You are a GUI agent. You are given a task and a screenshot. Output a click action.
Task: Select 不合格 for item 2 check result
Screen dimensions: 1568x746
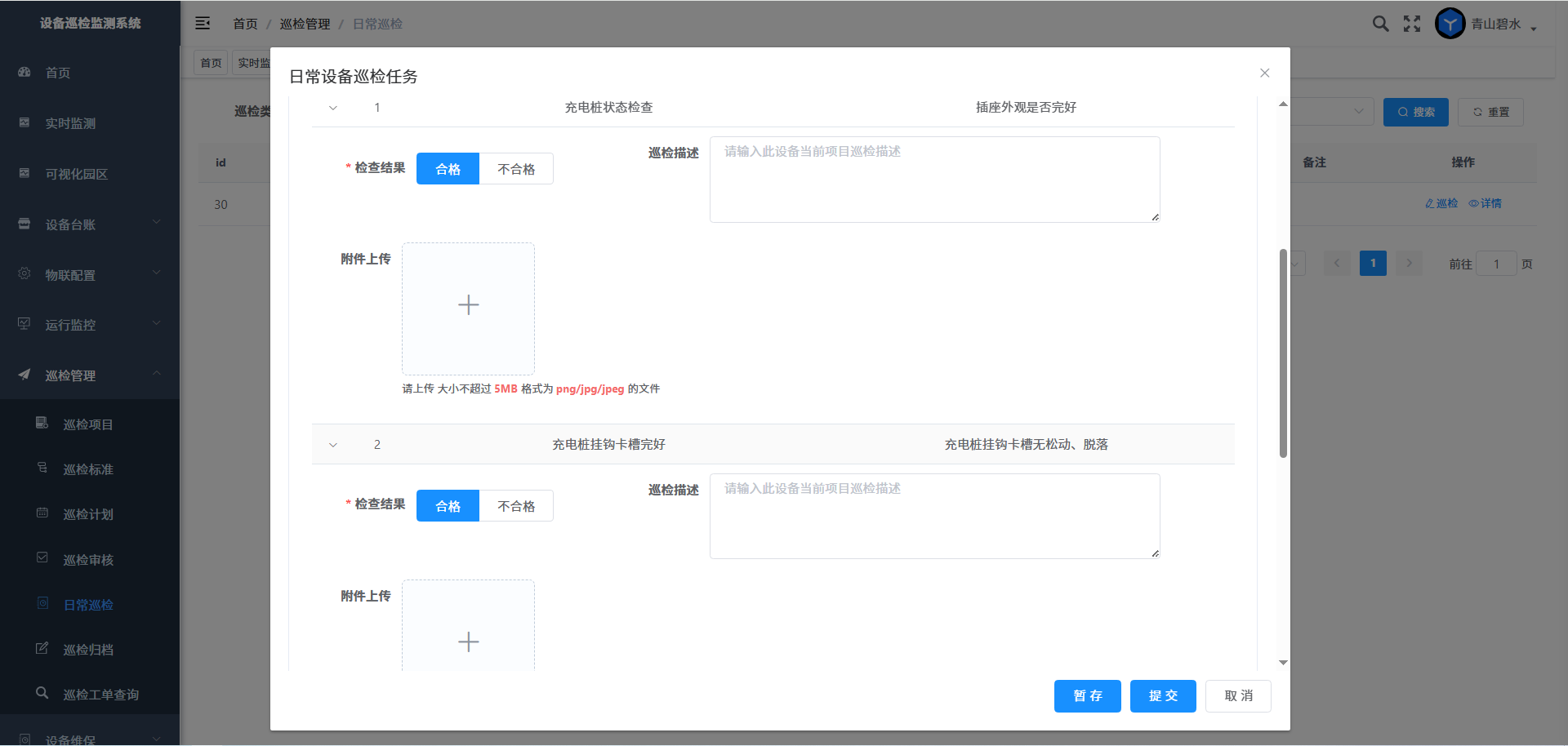[x=516, y=506]
